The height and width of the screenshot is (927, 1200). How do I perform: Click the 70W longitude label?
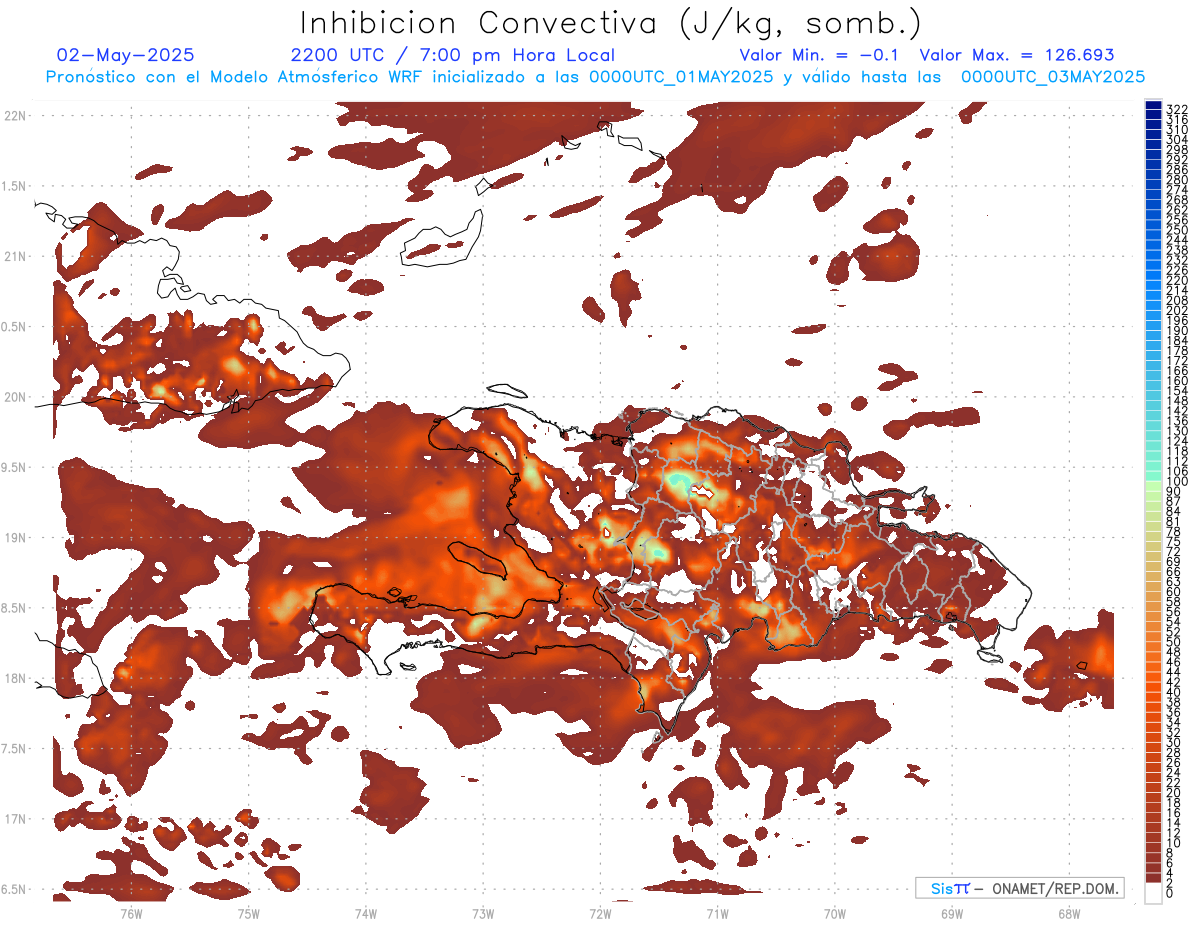(834, 913)
